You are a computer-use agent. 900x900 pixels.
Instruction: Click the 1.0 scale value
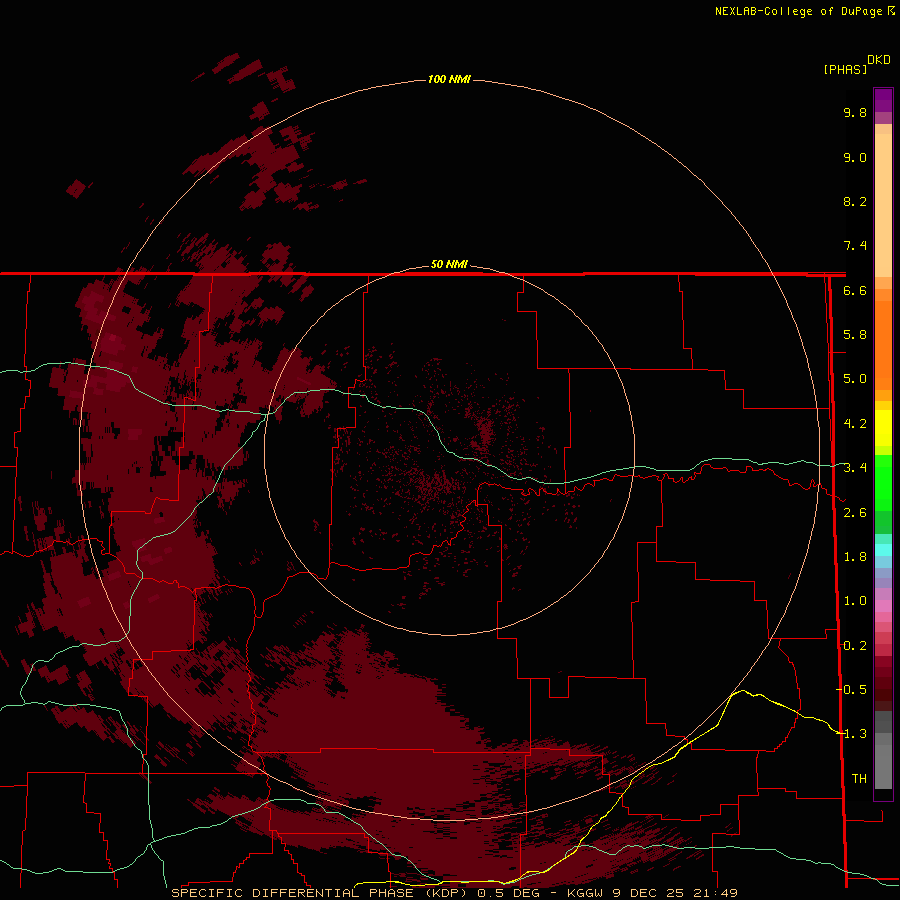click(855, 601)
